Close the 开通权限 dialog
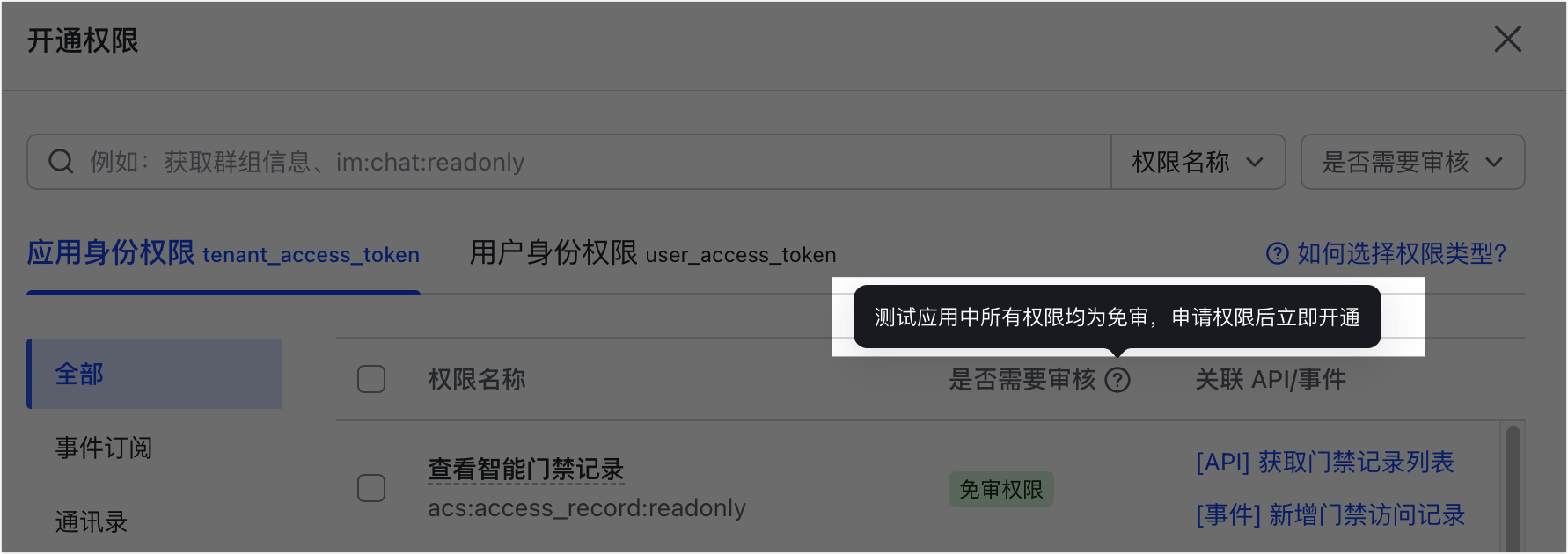 coord(1508,39)
